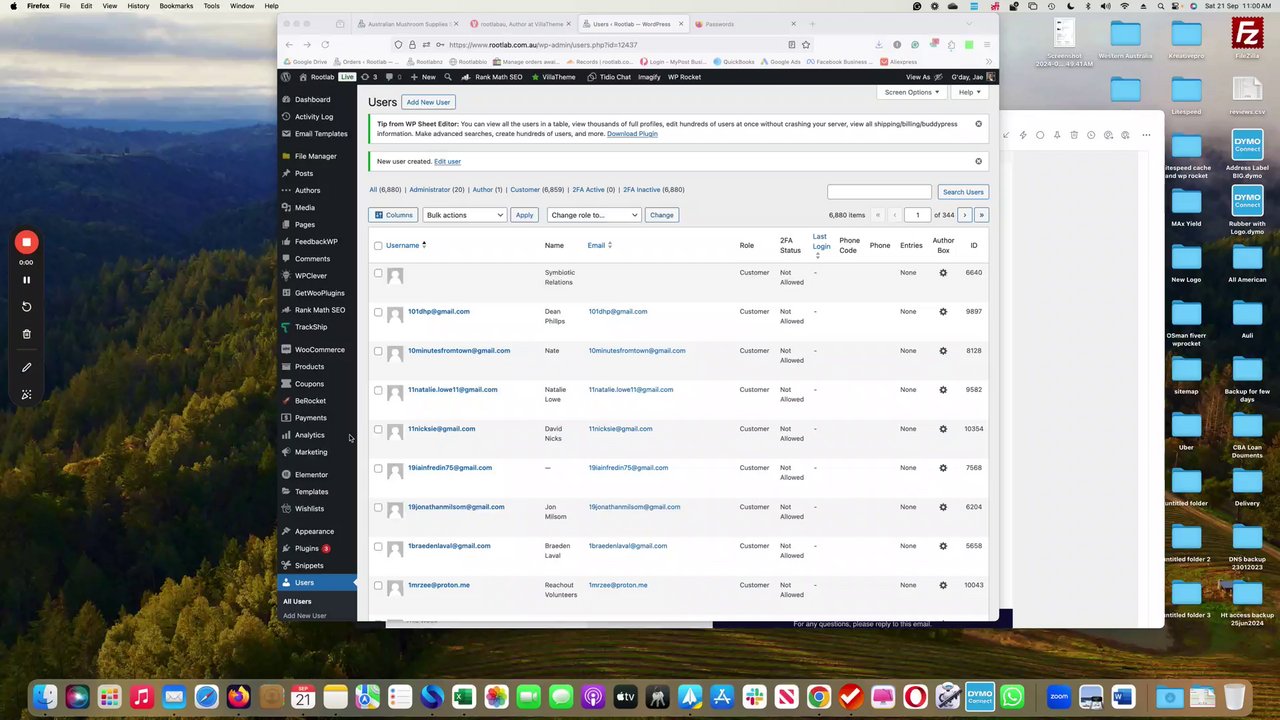Expand the Screen Options panel

click(912, 92)
